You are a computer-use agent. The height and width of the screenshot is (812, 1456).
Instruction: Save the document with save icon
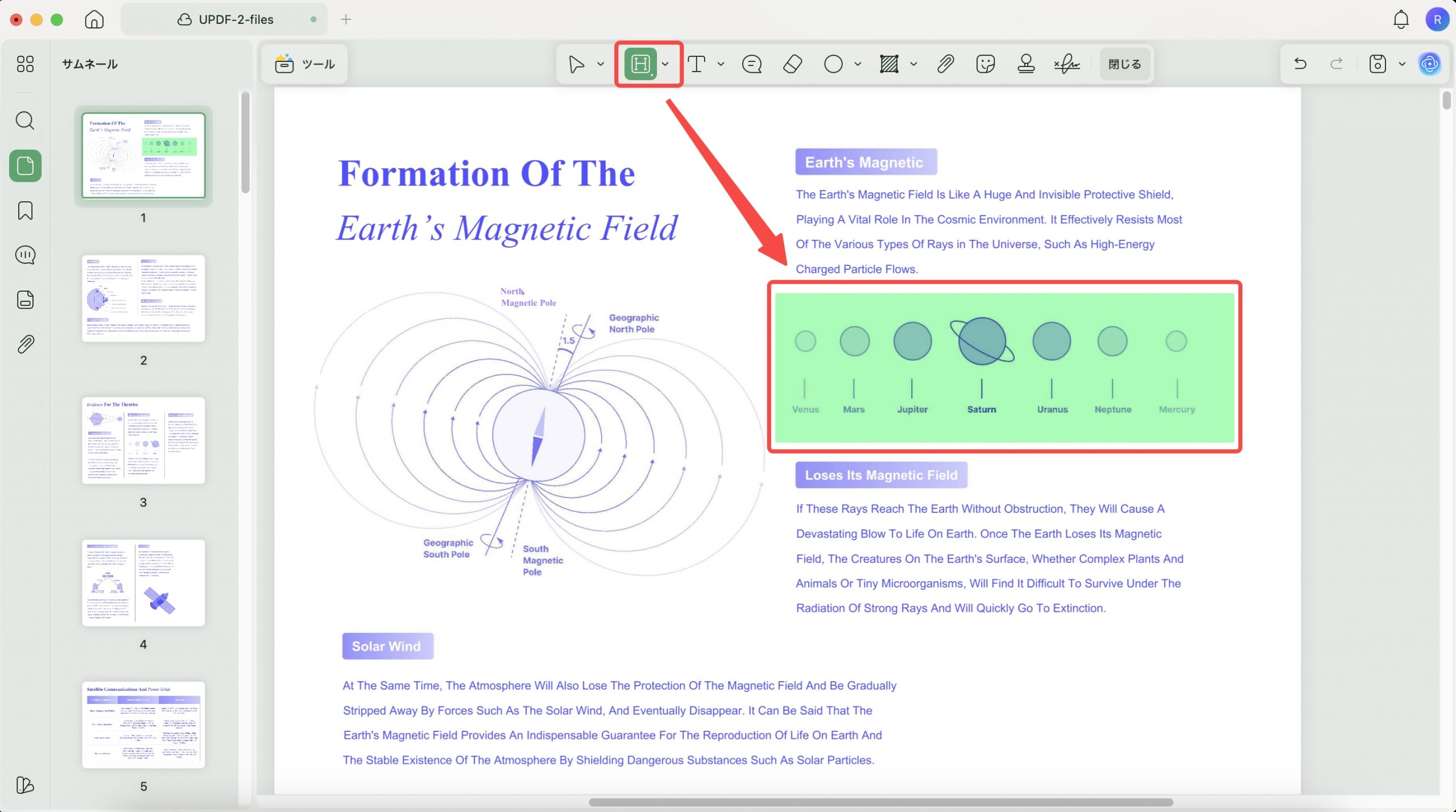[x=1378, y=64]
